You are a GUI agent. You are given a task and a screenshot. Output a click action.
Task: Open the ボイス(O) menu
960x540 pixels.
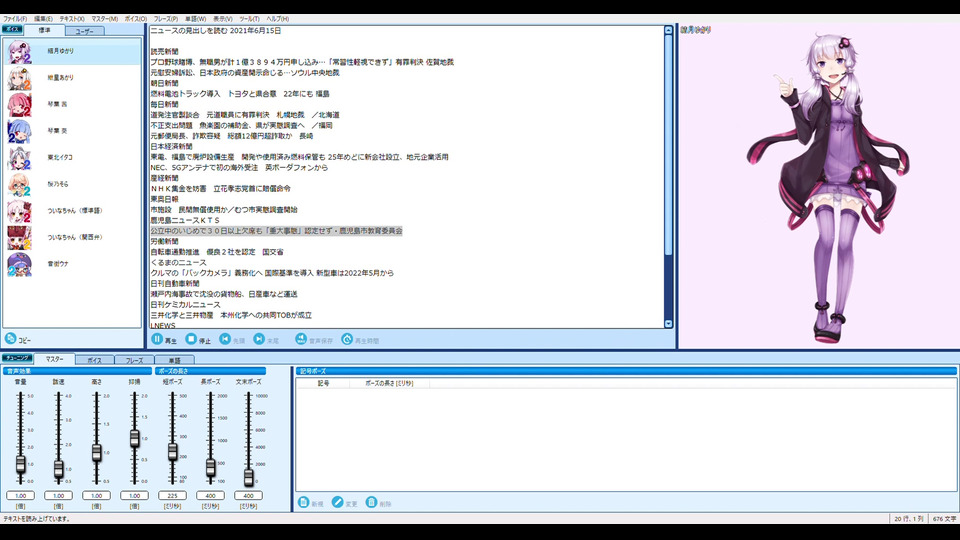[x=136, y=19]
